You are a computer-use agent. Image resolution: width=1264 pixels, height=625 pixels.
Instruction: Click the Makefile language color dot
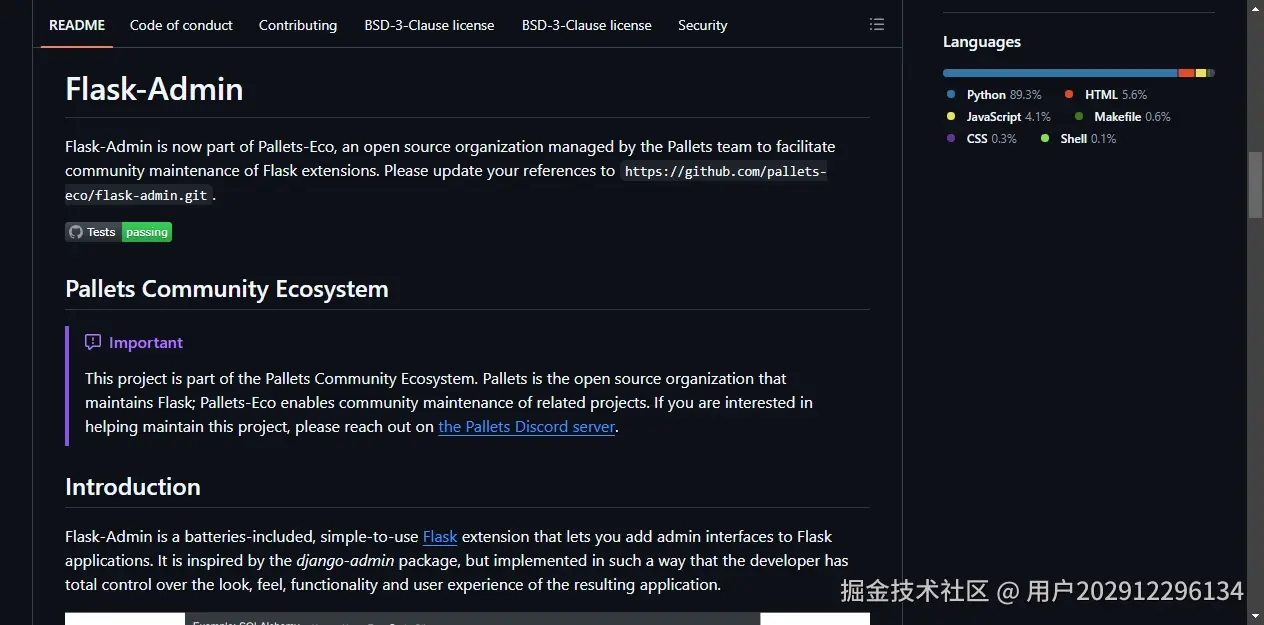[1078, 117]
